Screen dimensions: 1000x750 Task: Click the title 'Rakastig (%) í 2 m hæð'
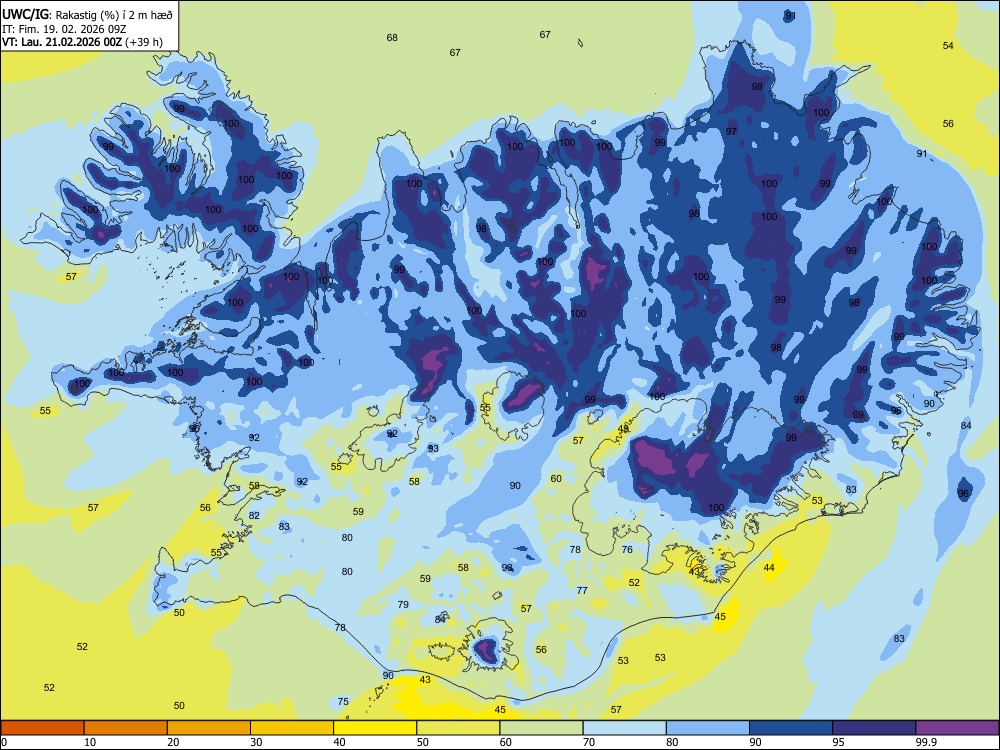tap(114, 15)
